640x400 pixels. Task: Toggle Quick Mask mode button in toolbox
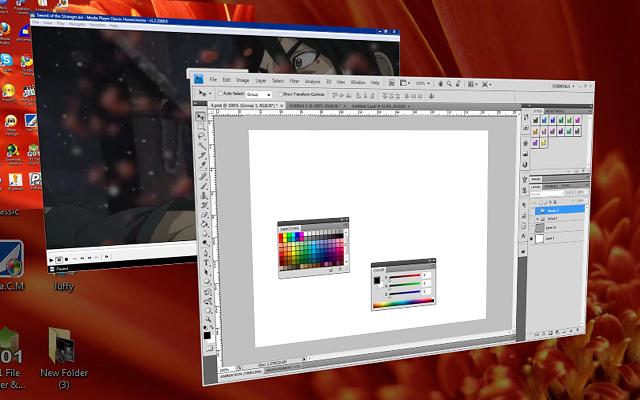pyautogui.click(x=210, y=348)
